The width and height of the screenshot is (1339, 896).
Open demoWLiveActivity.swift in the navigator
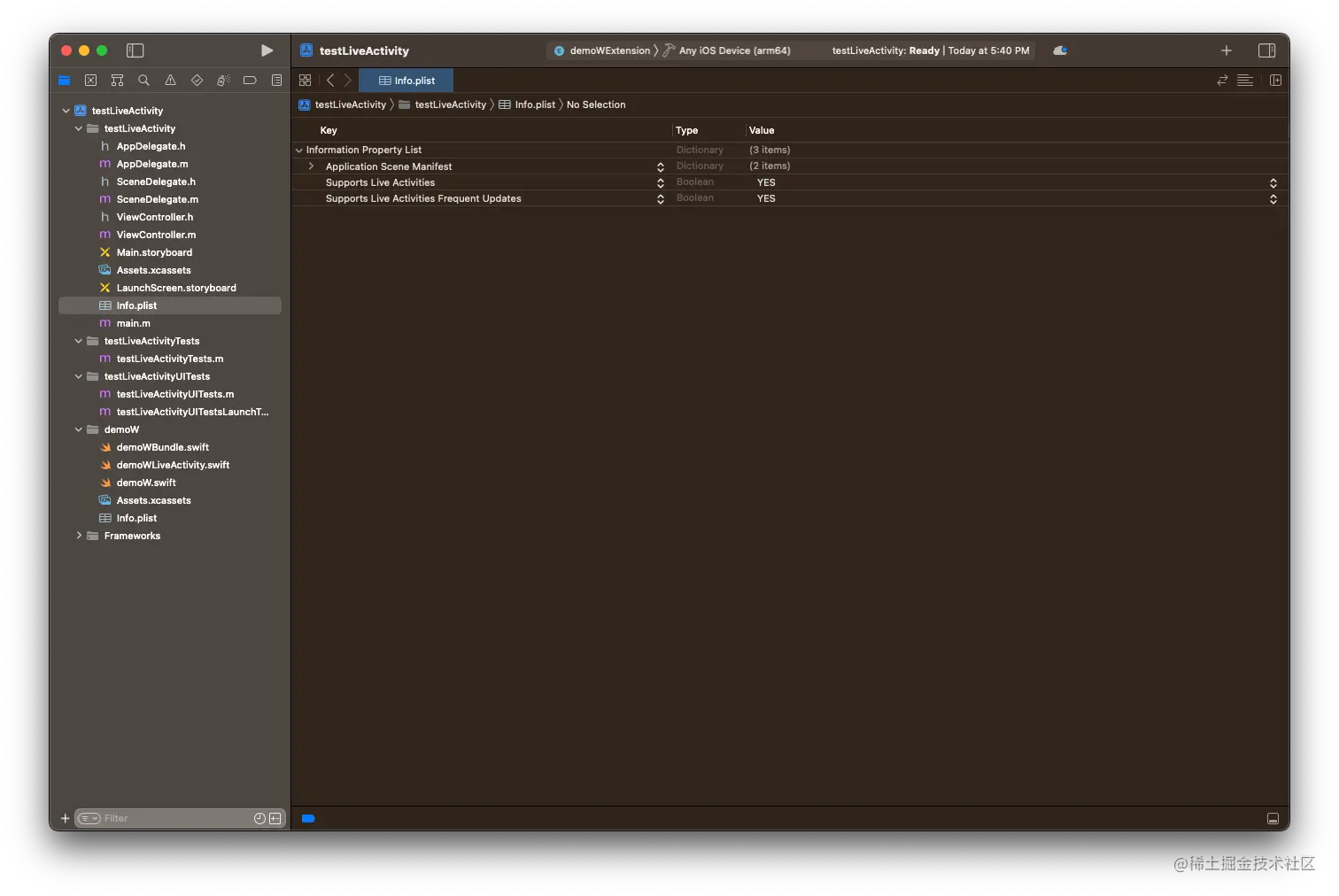[x=173, y=465]
